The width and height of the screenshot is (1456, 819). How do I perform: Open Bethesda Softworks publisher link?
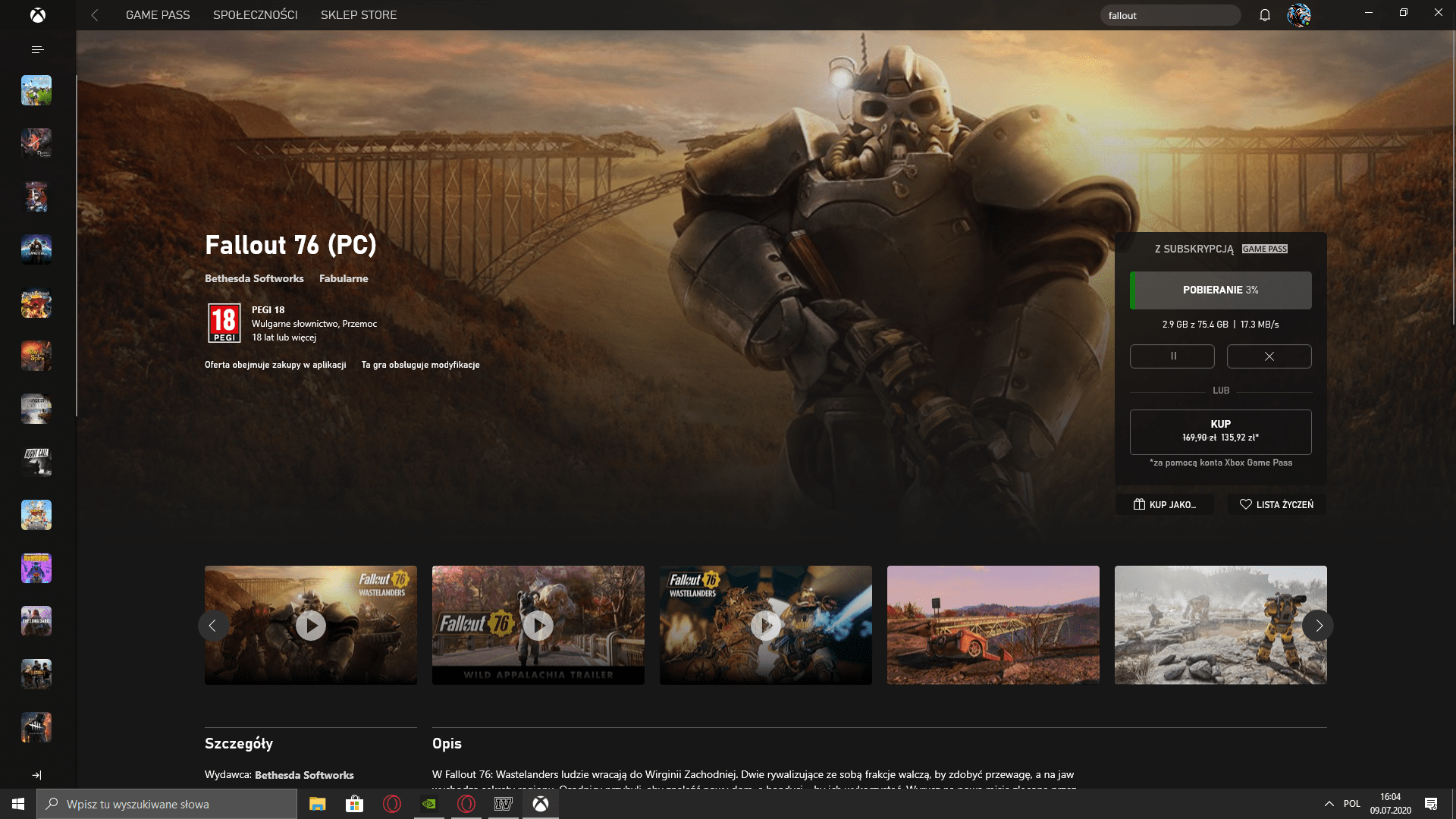(x=254, y=278)
